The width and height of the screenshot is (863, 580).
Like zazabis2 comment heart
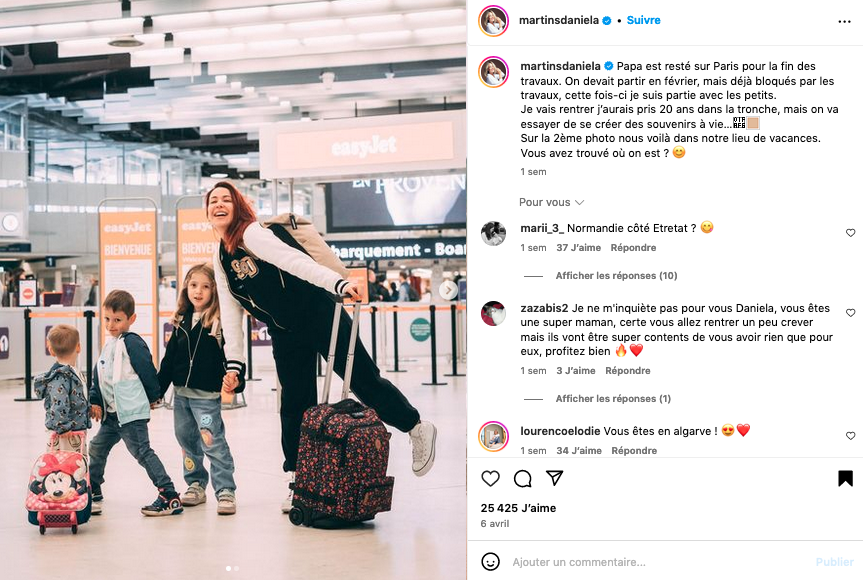tap(850, 313)
